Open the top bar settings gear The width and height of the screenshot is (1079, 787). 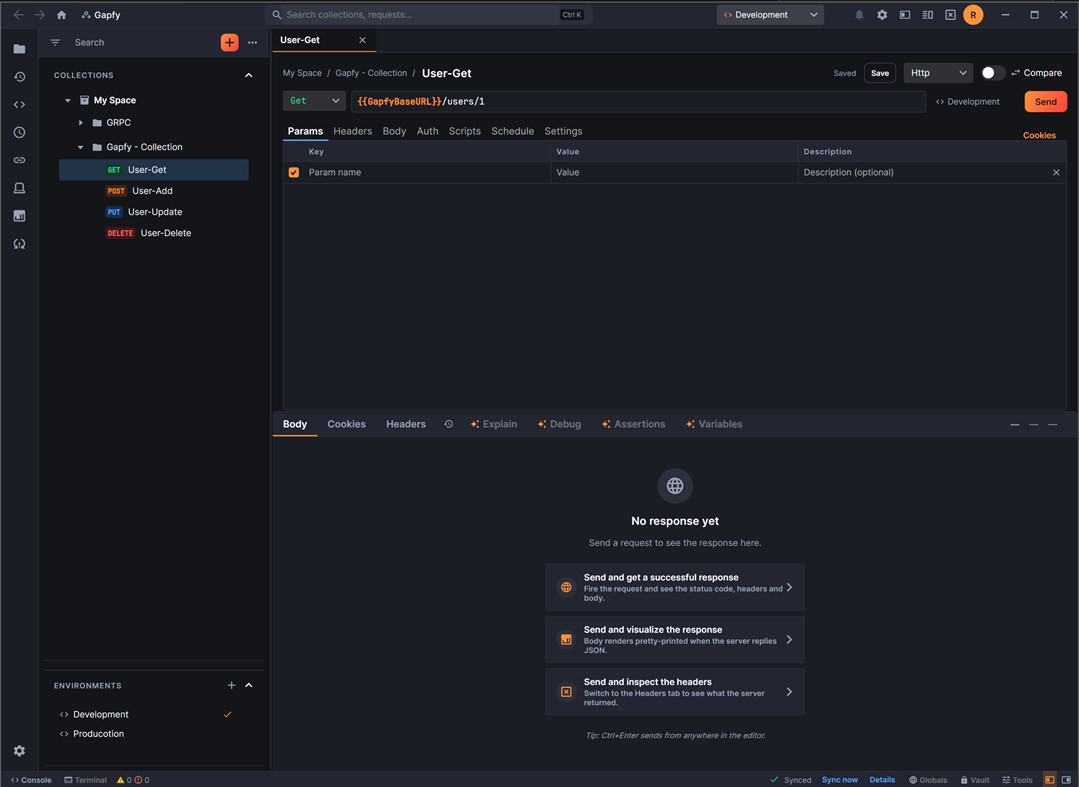[x=882, y=14]
